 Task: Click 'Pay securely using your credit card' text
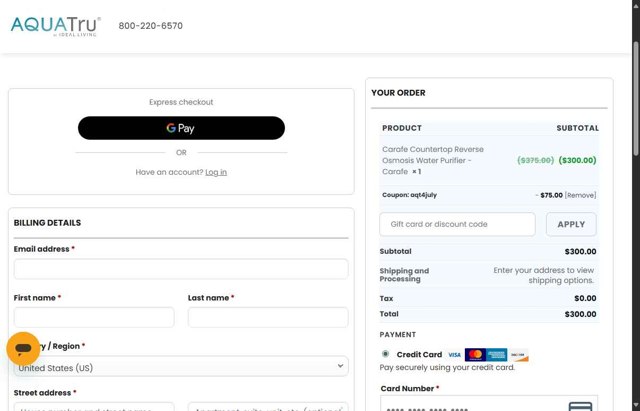tap(447, 367)
